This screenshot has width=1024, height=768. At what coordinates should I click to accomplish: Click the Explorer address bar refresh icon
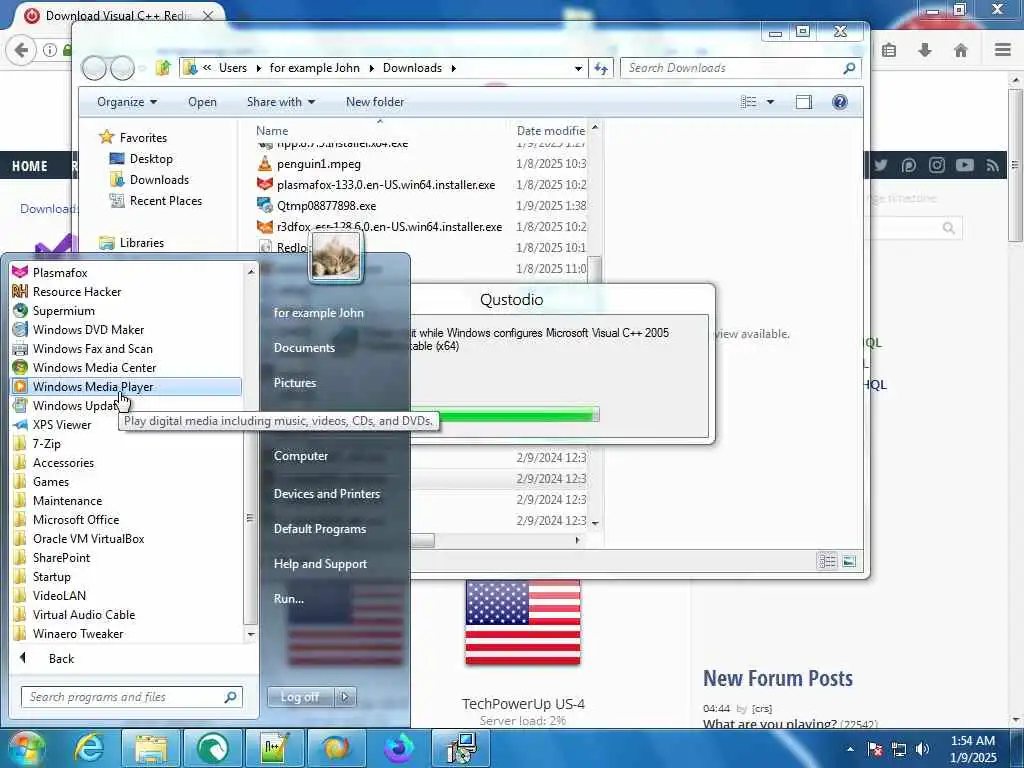pyautogui.click(x=601, y=68)
